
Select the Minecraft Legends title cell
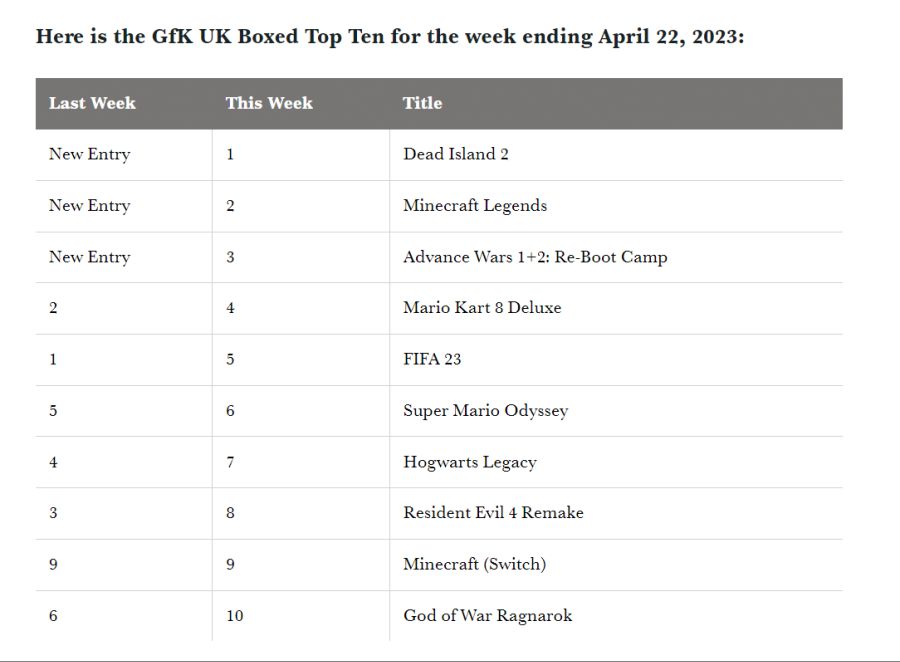(475, 206)
